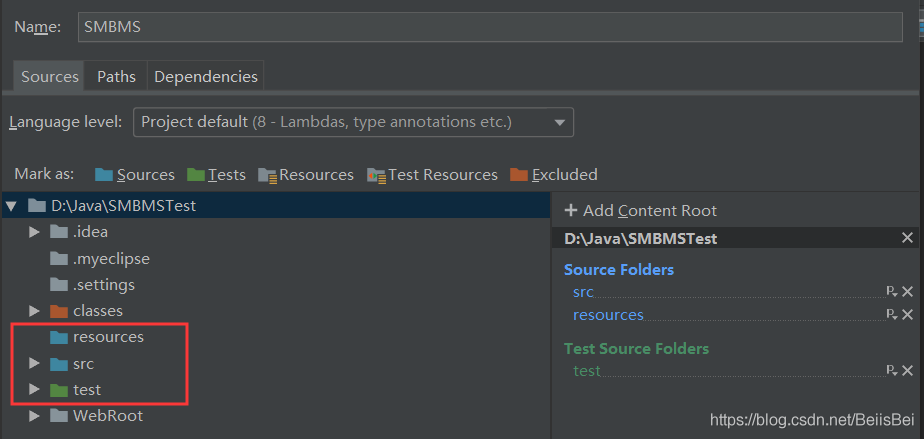Edit properties icon for src folder
The width and height of the screenshot is (924, 439).
(x=891, y=292)
